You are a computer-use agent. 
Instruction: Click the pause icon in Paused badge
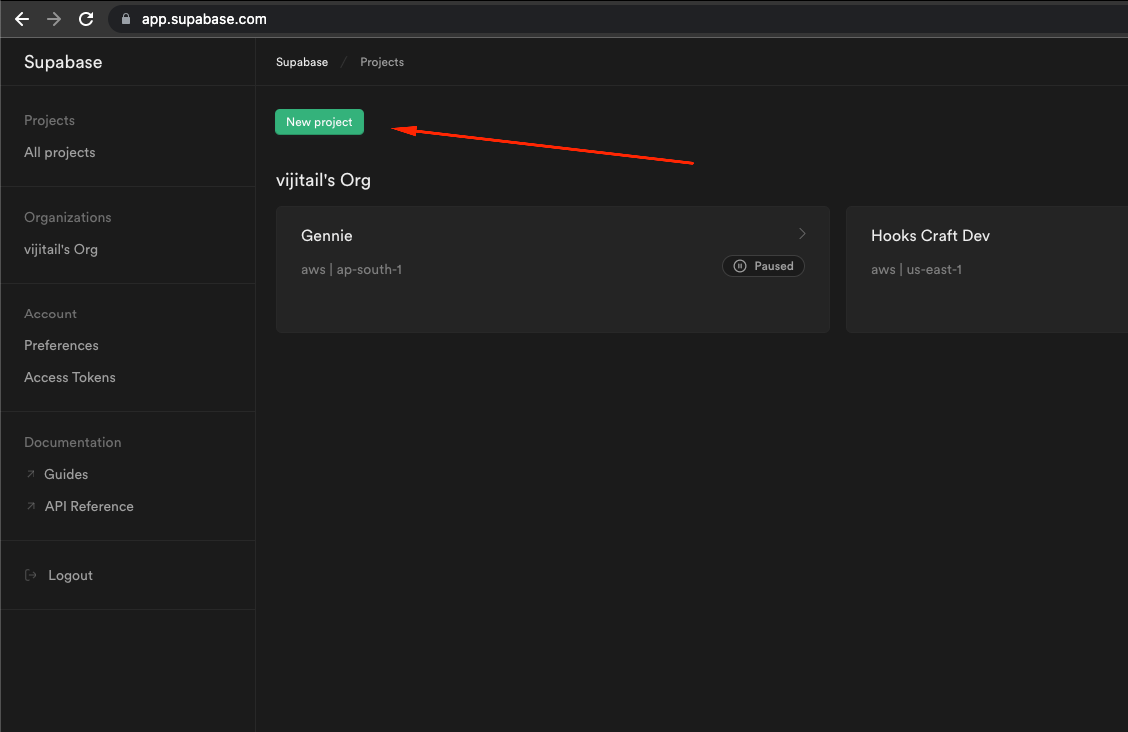click(740, 266)
